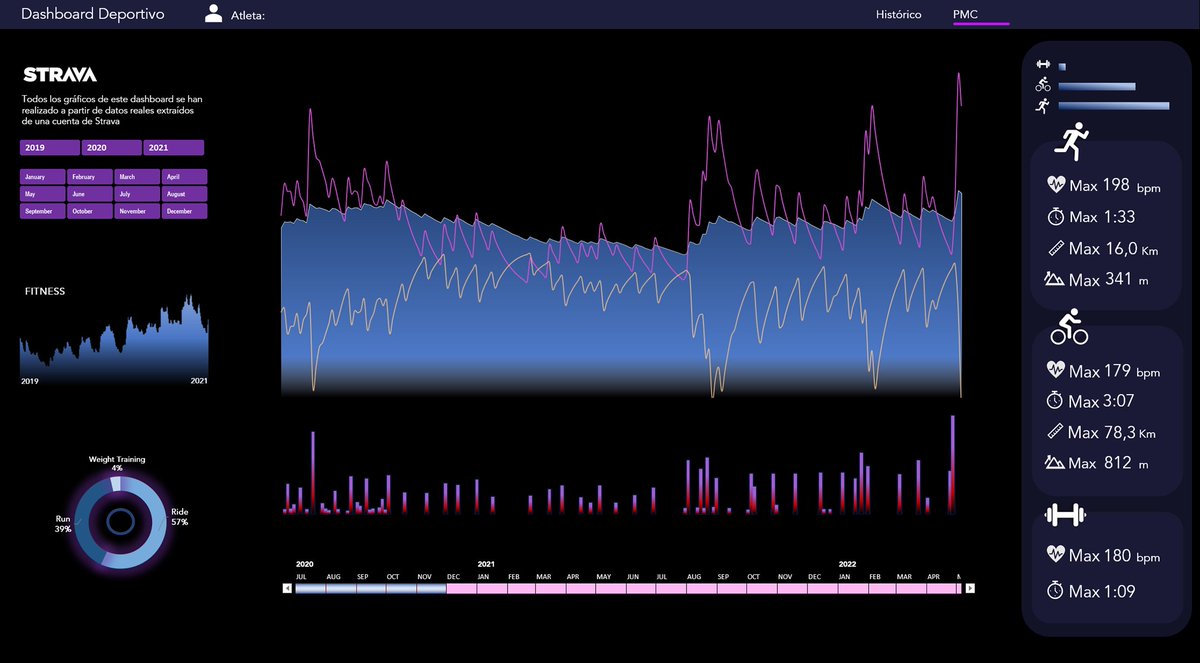Click the athlete profile person icon
1200x663 pixels.
(213, 13)
